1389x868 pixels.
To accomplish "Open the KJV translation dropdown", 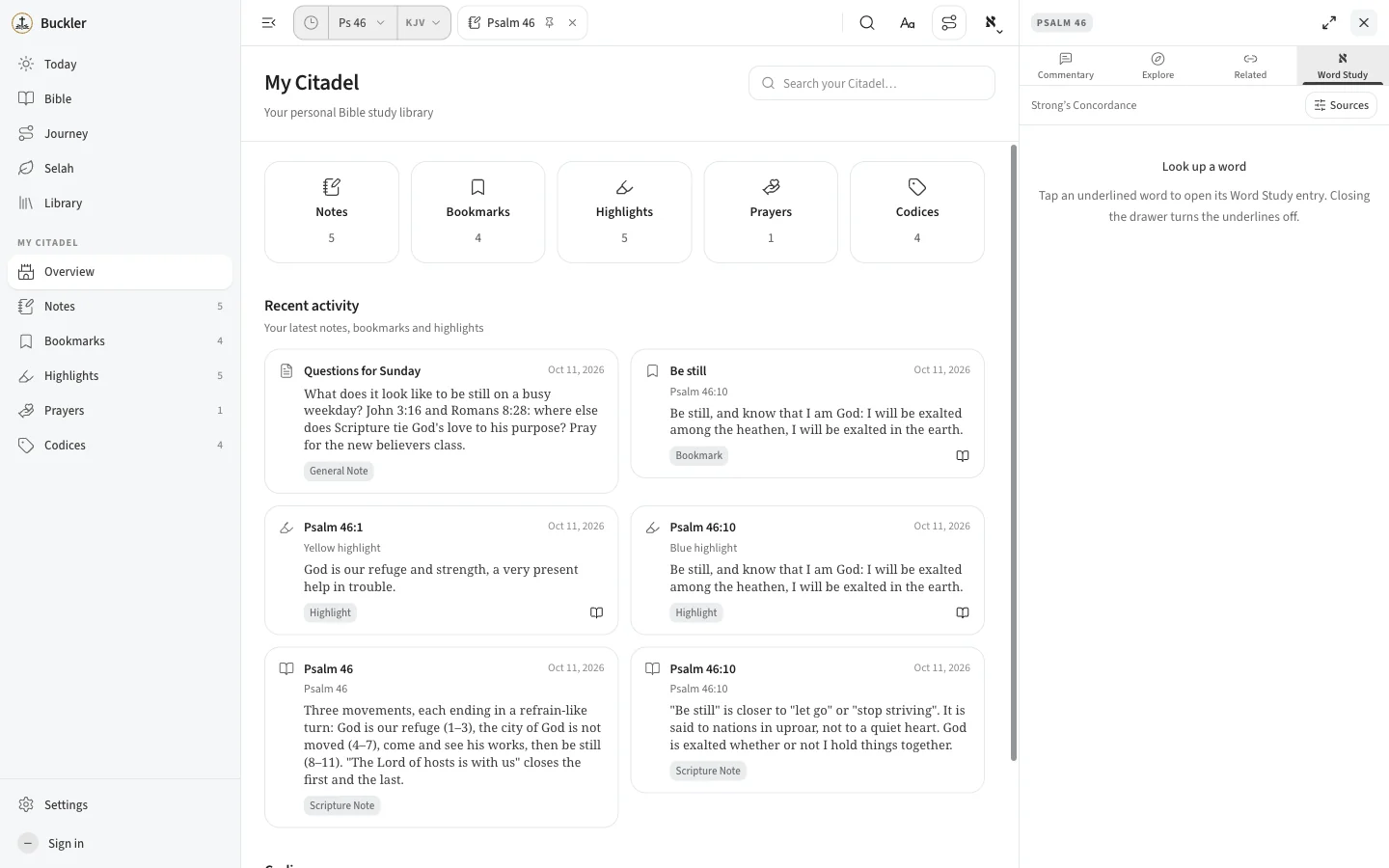I will pyautogui.click(x=423, y=23).
